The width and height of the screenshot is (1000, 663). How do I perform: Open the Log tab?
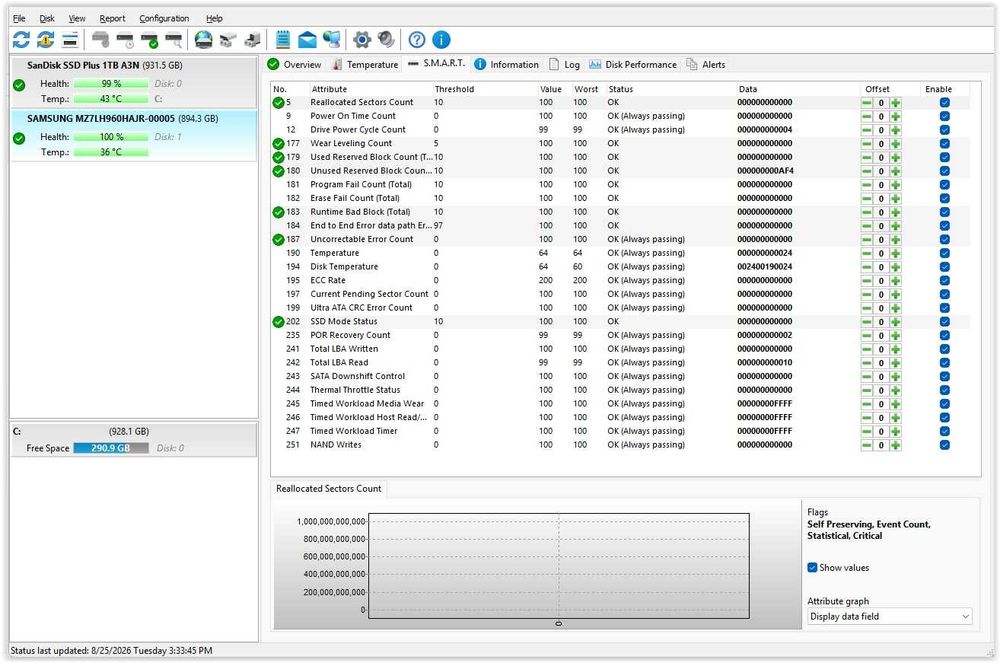click(x=564, y=64)
